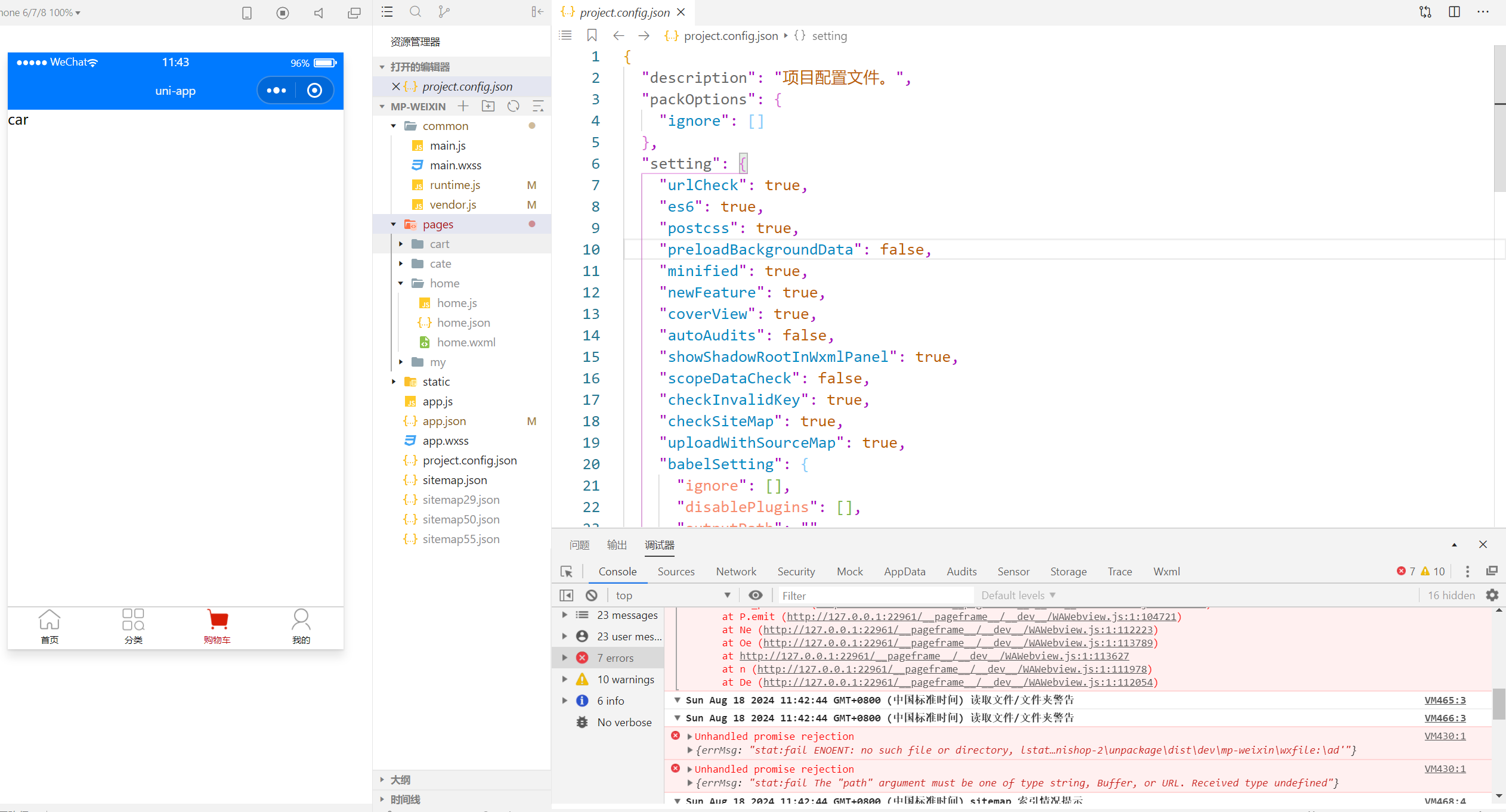Open the VM465:3 source link
This screenshot has height=812, width=1506.
[1445, 700]
